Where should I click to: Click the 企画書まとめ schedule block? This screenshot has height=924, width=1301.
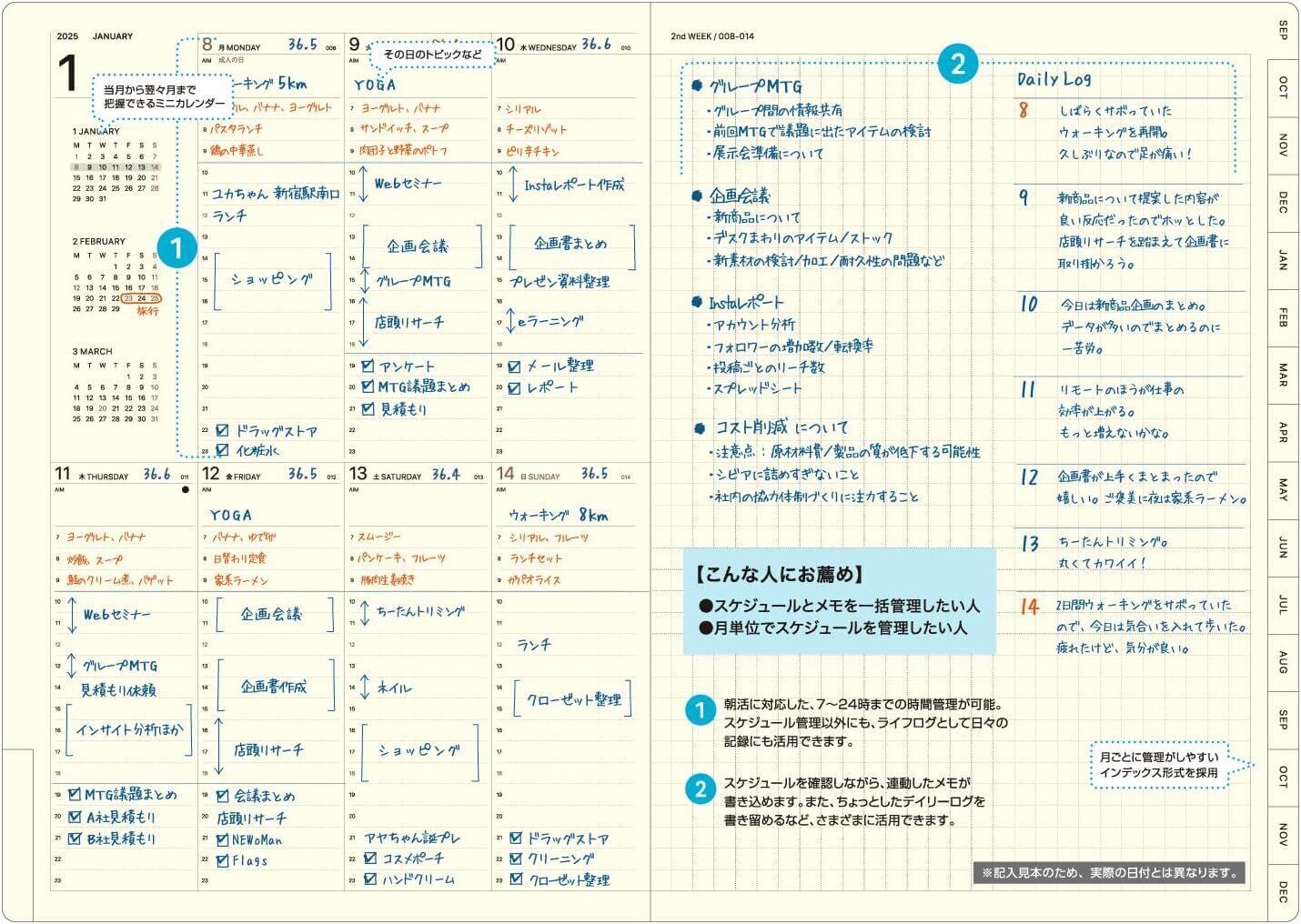coord(571,244)
